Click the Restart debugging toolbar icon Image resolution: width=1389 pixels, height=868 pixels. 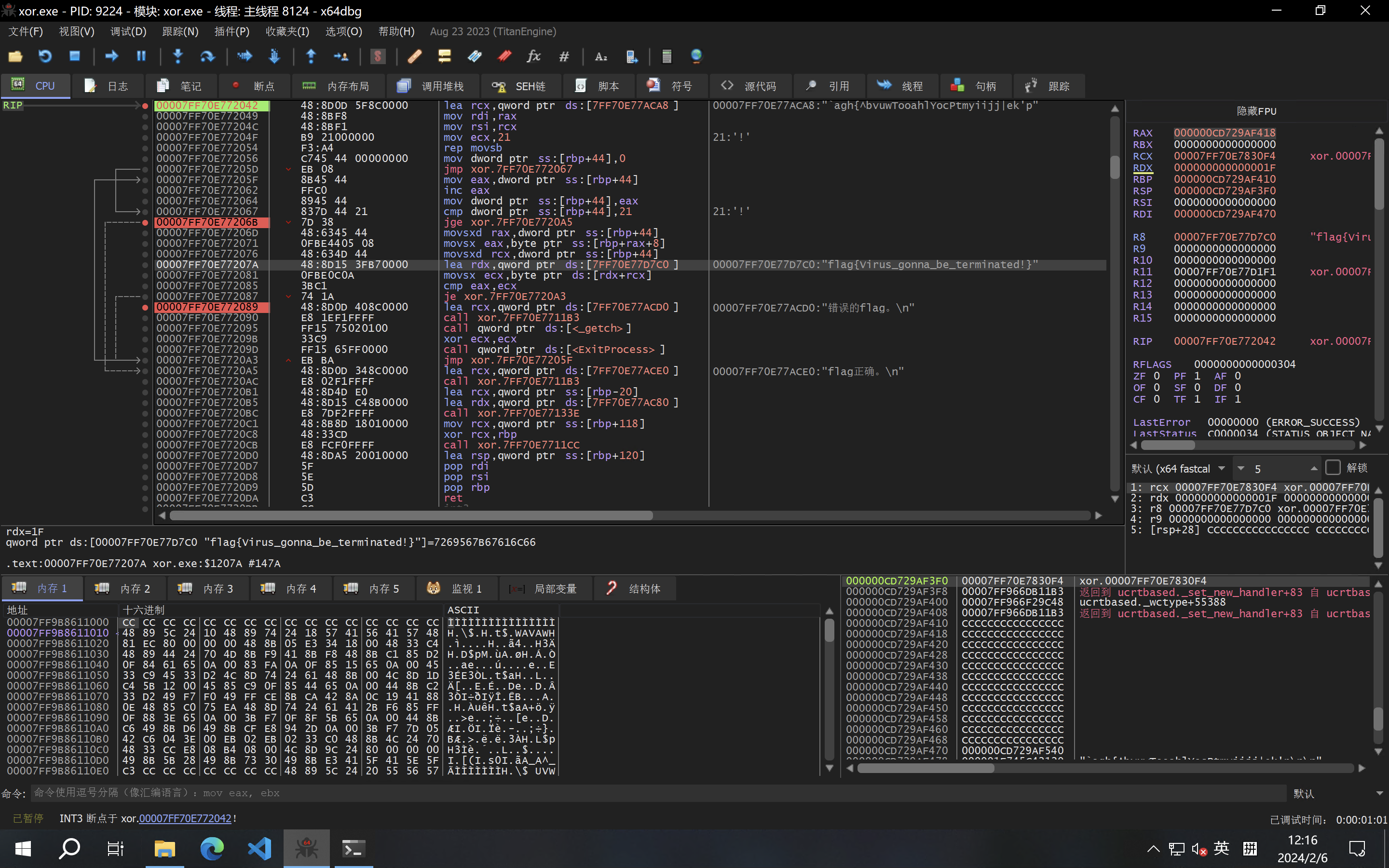[x=45, y=56]
